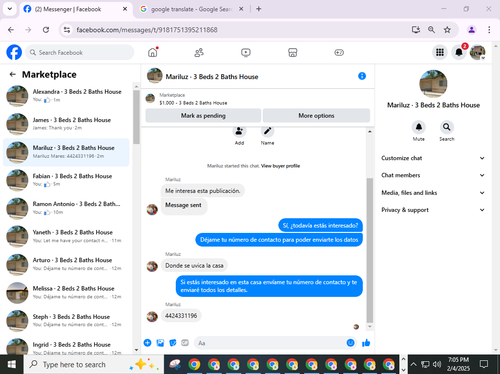500x374 pixels.
Task: Open Yaneth conversation
Action: click(66, 236)
